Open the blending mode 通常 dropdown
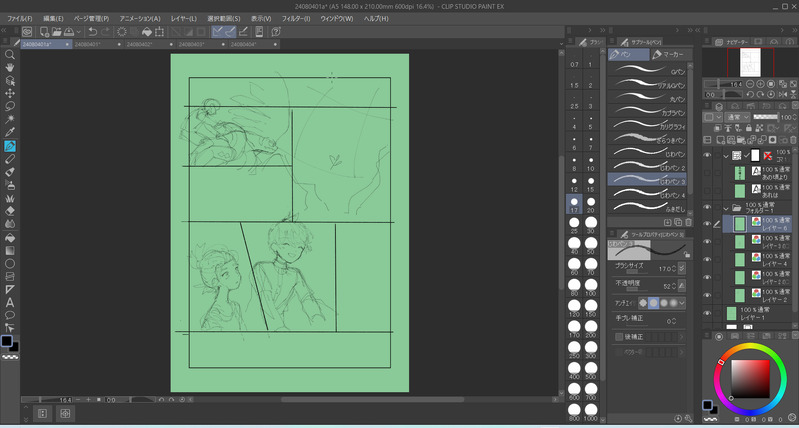Image resolution: width=799 pixels, height=428 pixels. 737,117
